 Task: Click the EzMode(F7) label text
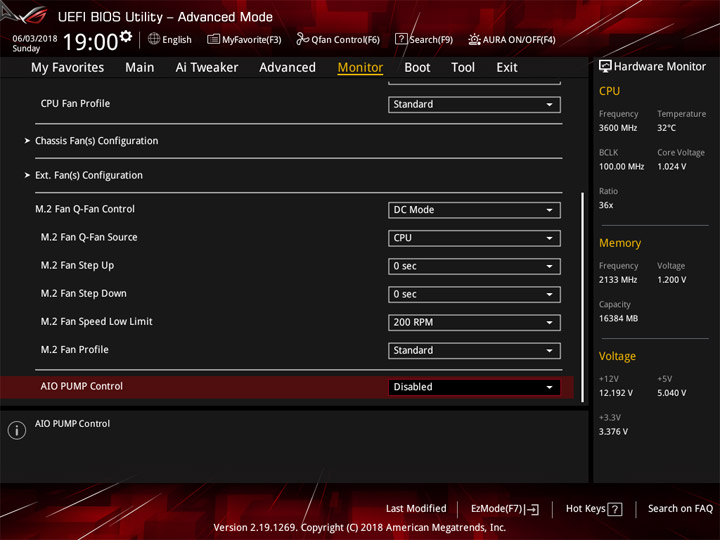tap(496, 508)
